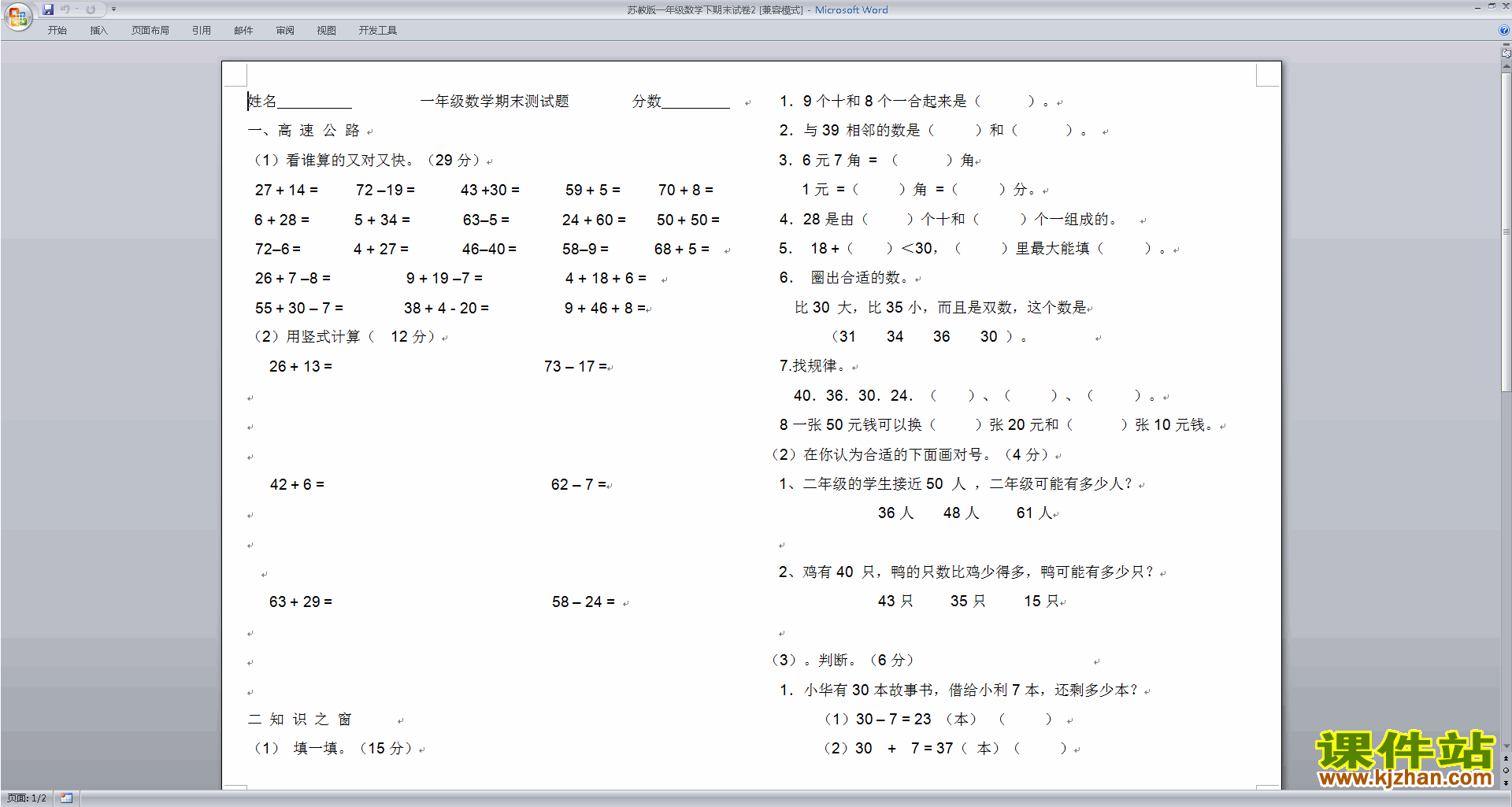Image resolution: width=1512 pixels, height=807 pixels.
Task: Click the vertical calculation 63 + 29 =
Action: (x=301, y=602)
